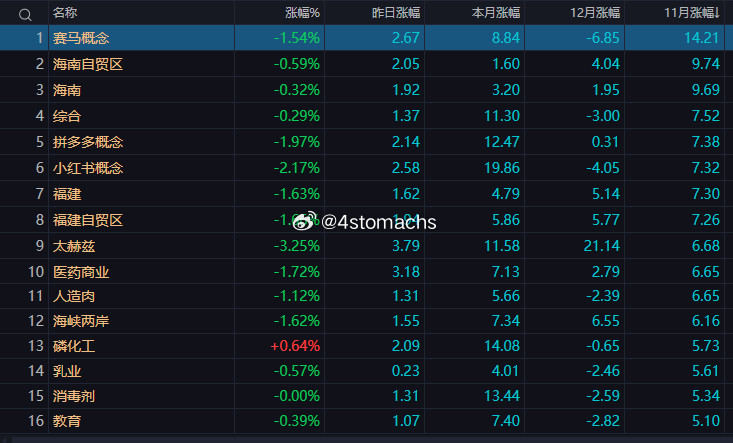Screen dimensions: 733x443
Task: Select 综合 sector row
Action: tap(67, 116)
